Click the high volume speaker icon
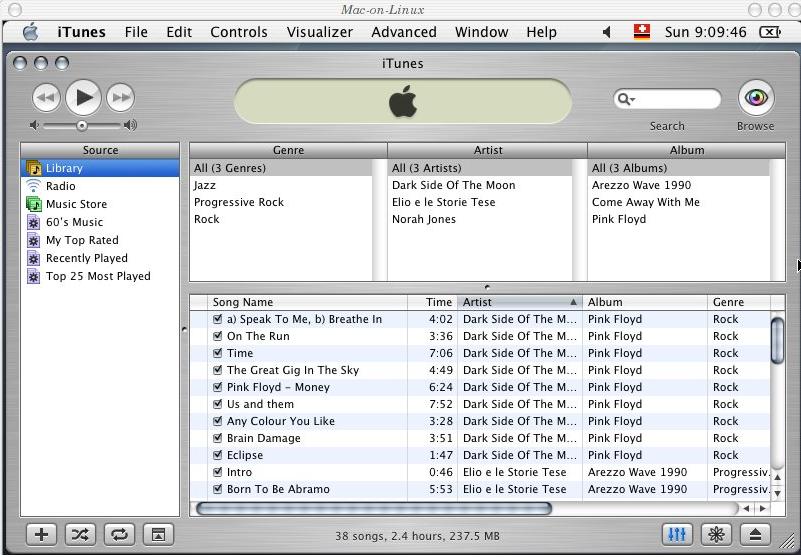This screenshot has width=801, height=557. pyautogui.click(x=130, y=125)
